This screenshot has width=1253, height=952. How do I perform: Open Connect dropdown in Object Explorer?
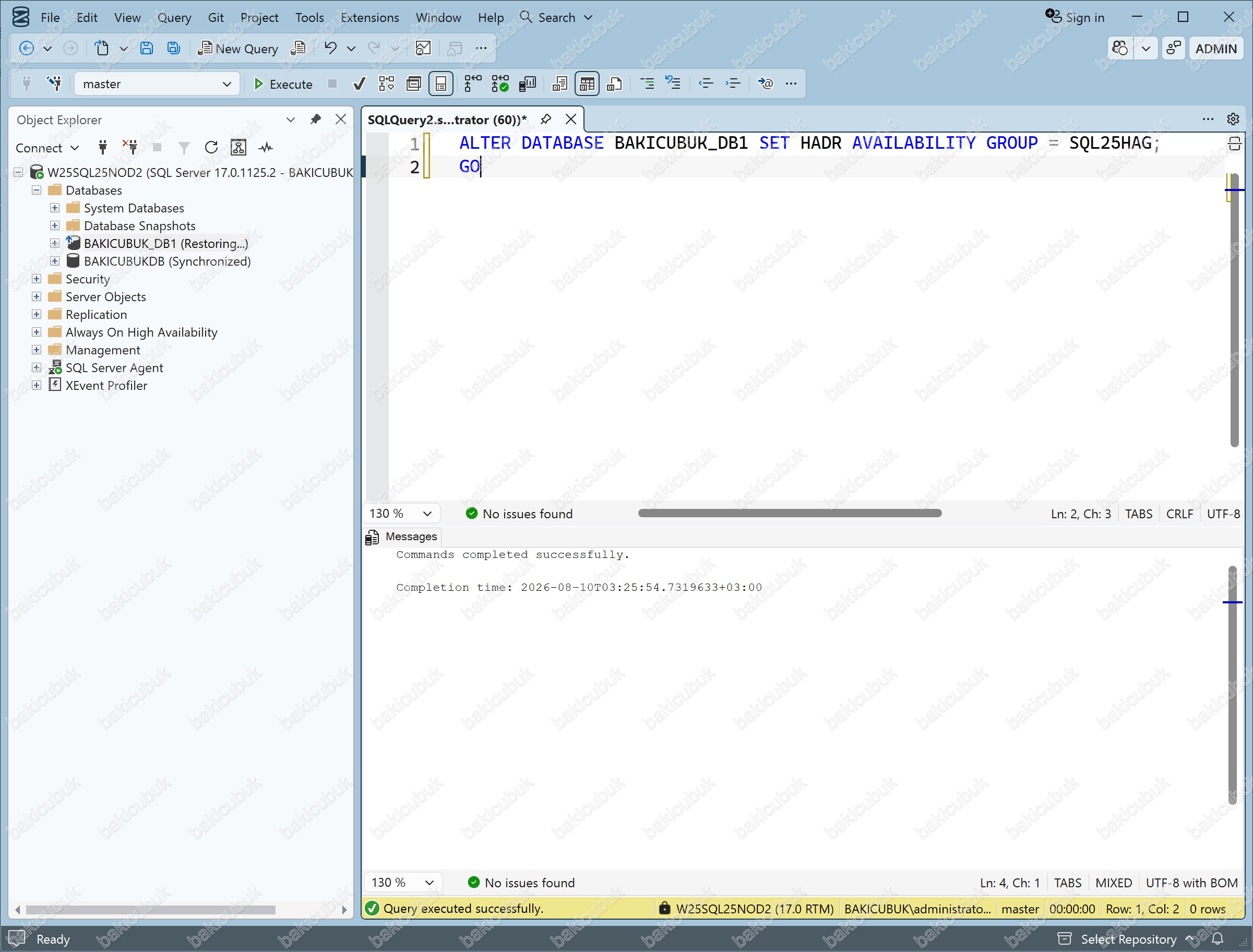coord(47,148)
